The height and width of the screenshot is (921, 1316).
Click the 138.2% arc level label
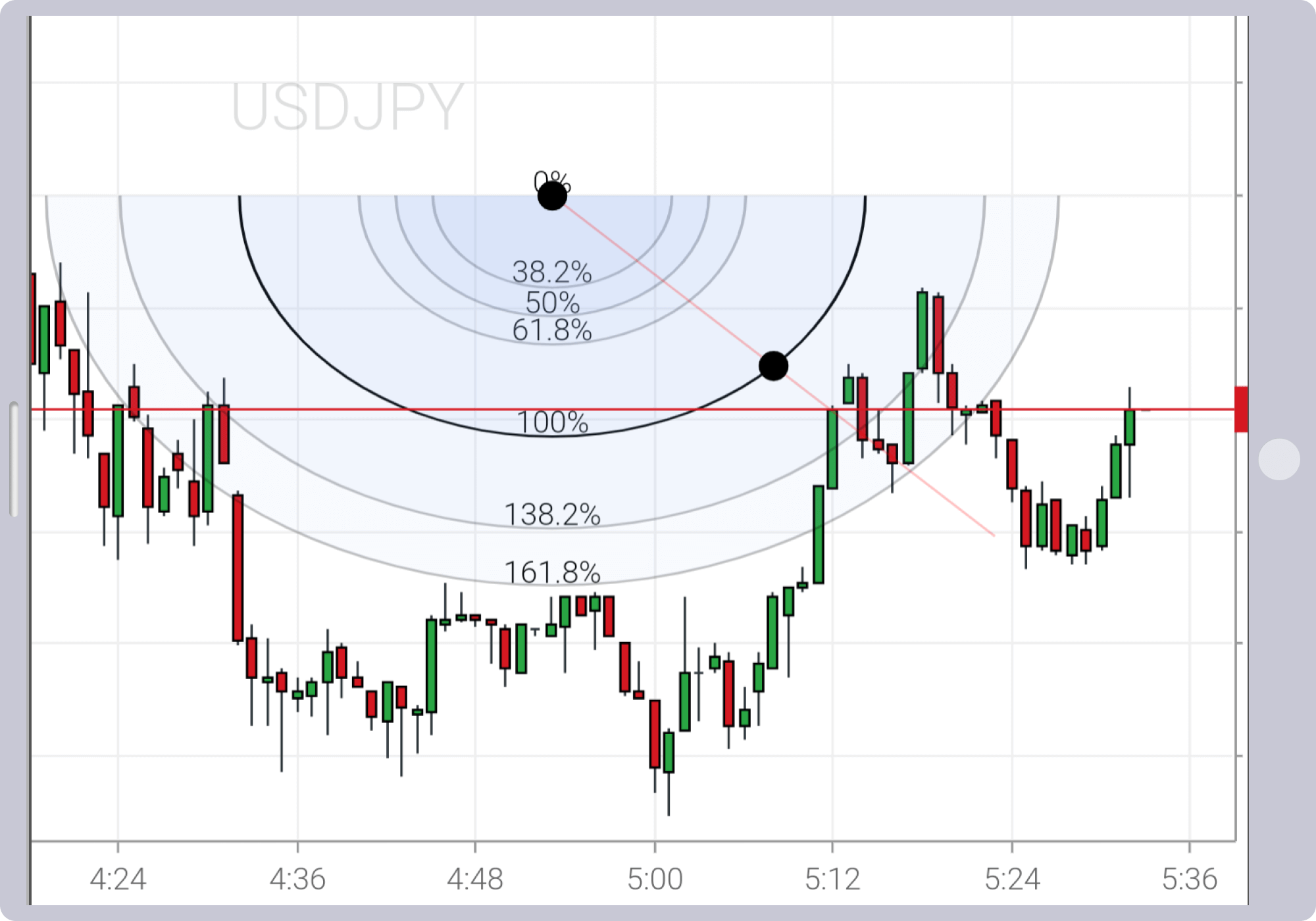click(x=552, y=514)
